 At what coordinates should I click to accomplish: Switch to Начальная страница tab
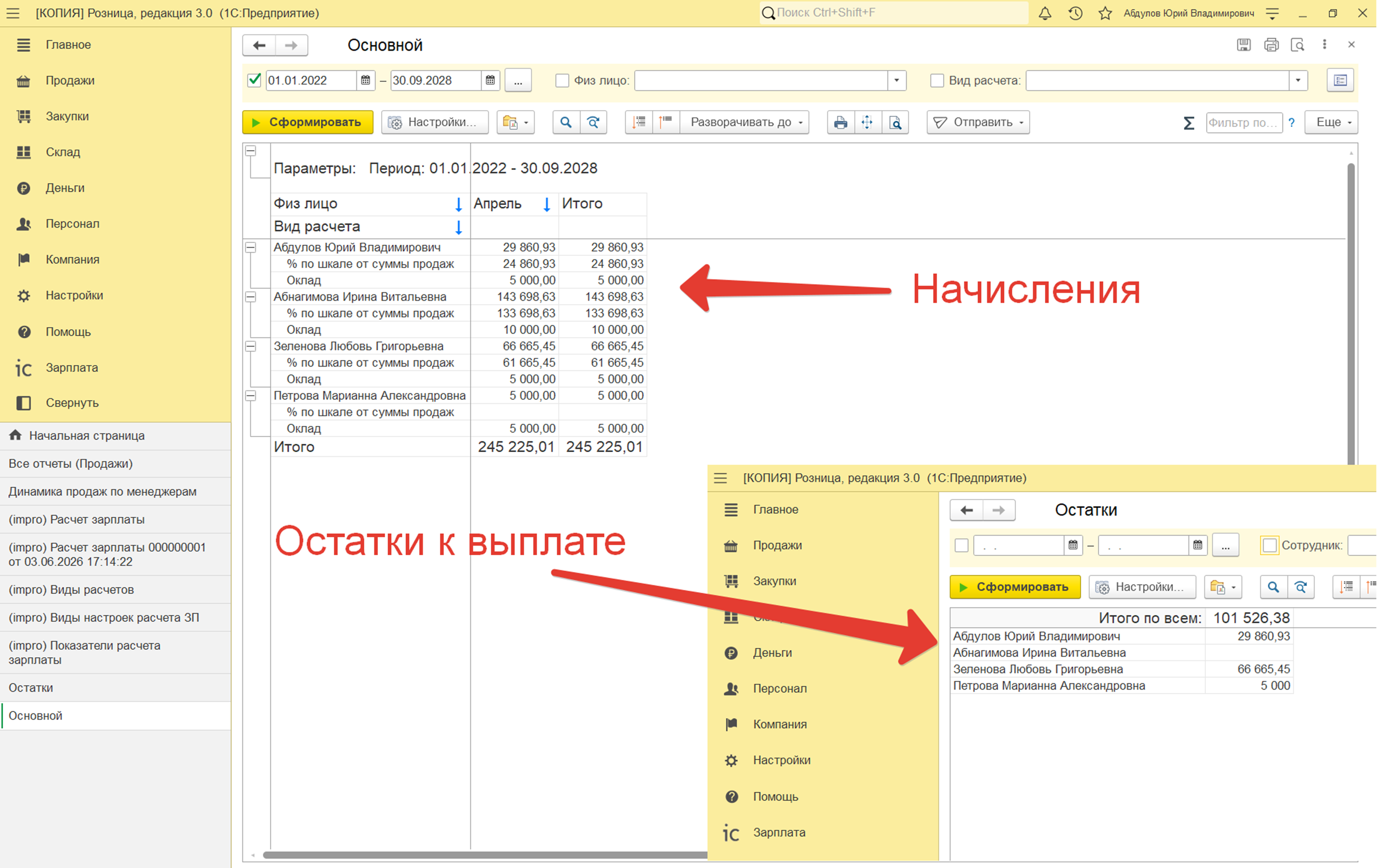tap(116, 436)
